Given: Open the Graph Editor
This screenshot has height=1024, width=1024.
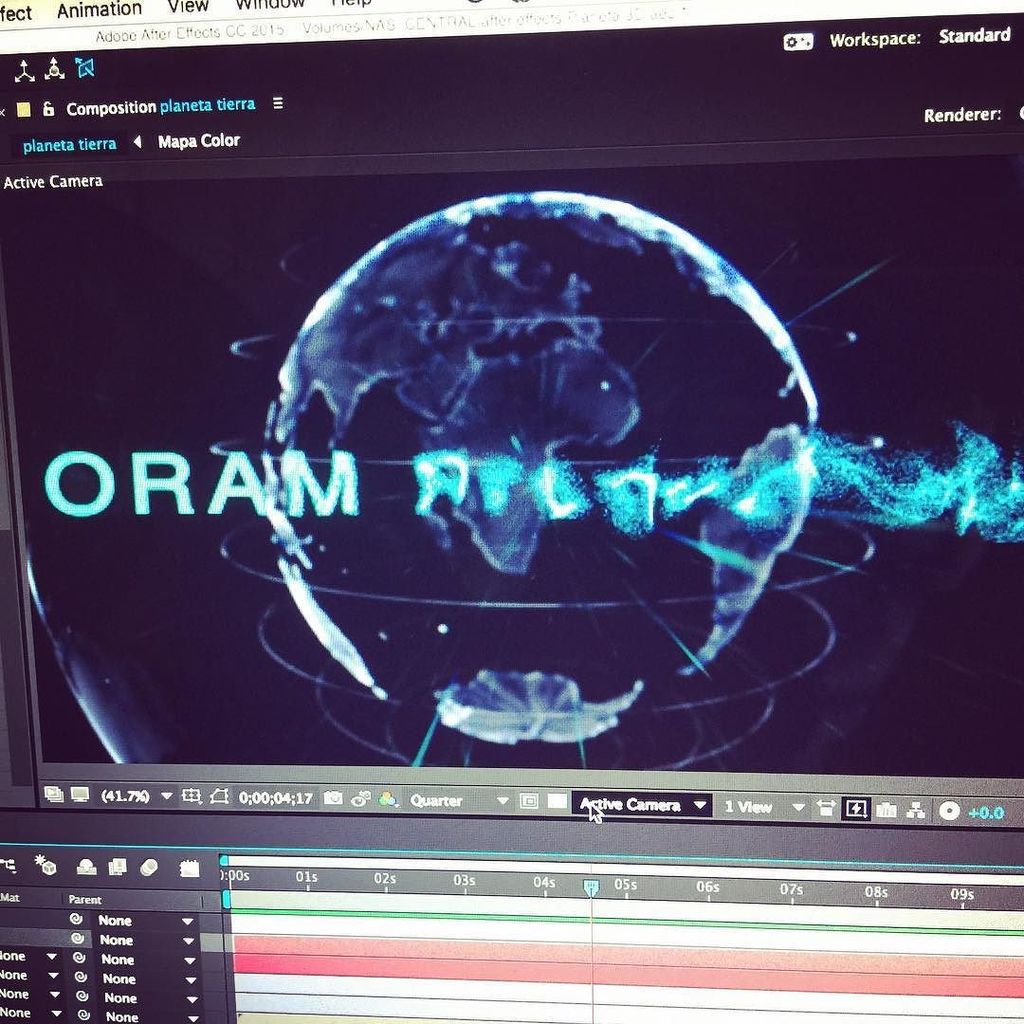Looking at the screenshot, I should (x=187, y=867).
